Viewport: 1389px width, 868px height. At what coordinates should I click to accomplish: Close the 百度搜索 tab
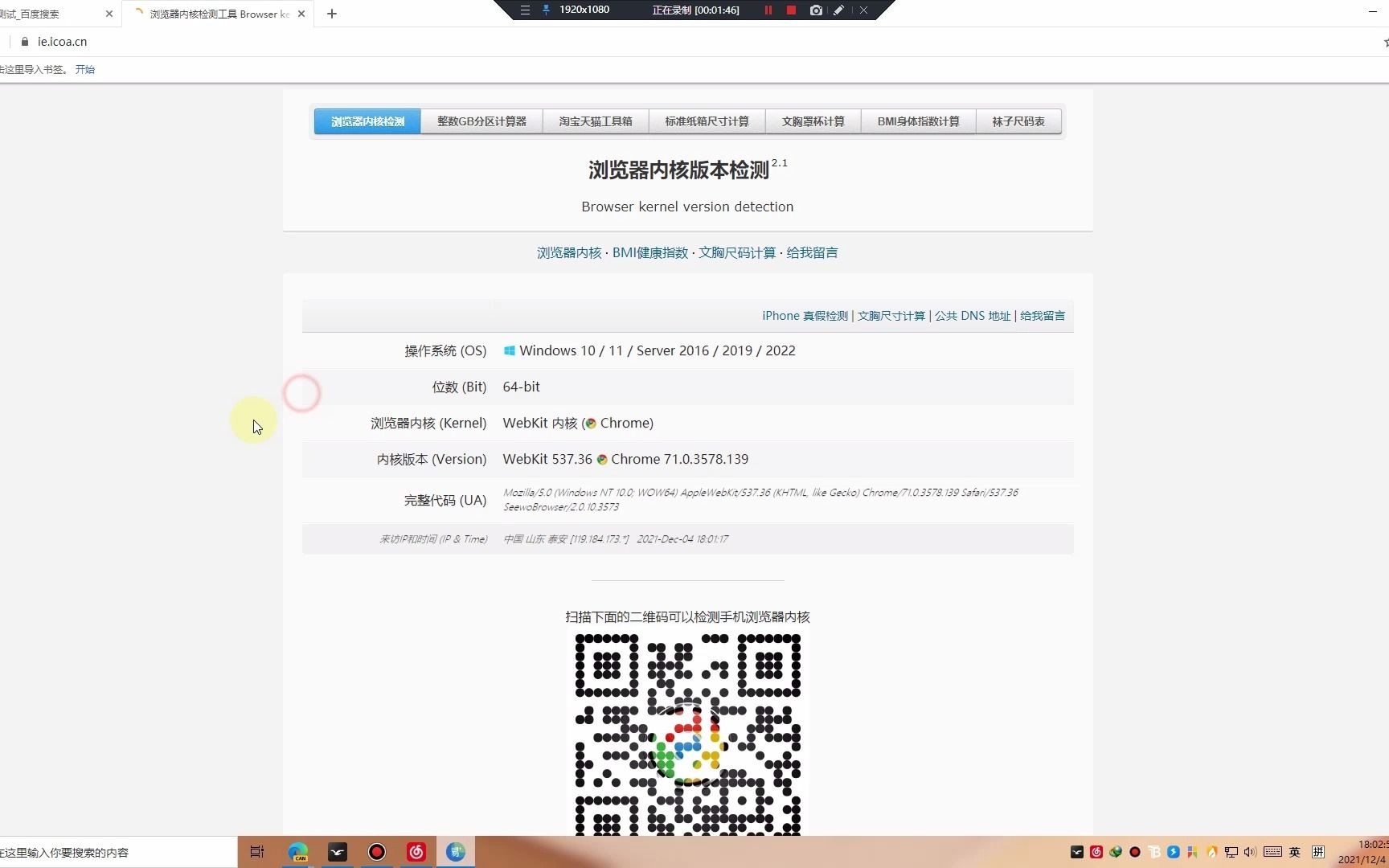pyautogui.click(x=109, y=14)
